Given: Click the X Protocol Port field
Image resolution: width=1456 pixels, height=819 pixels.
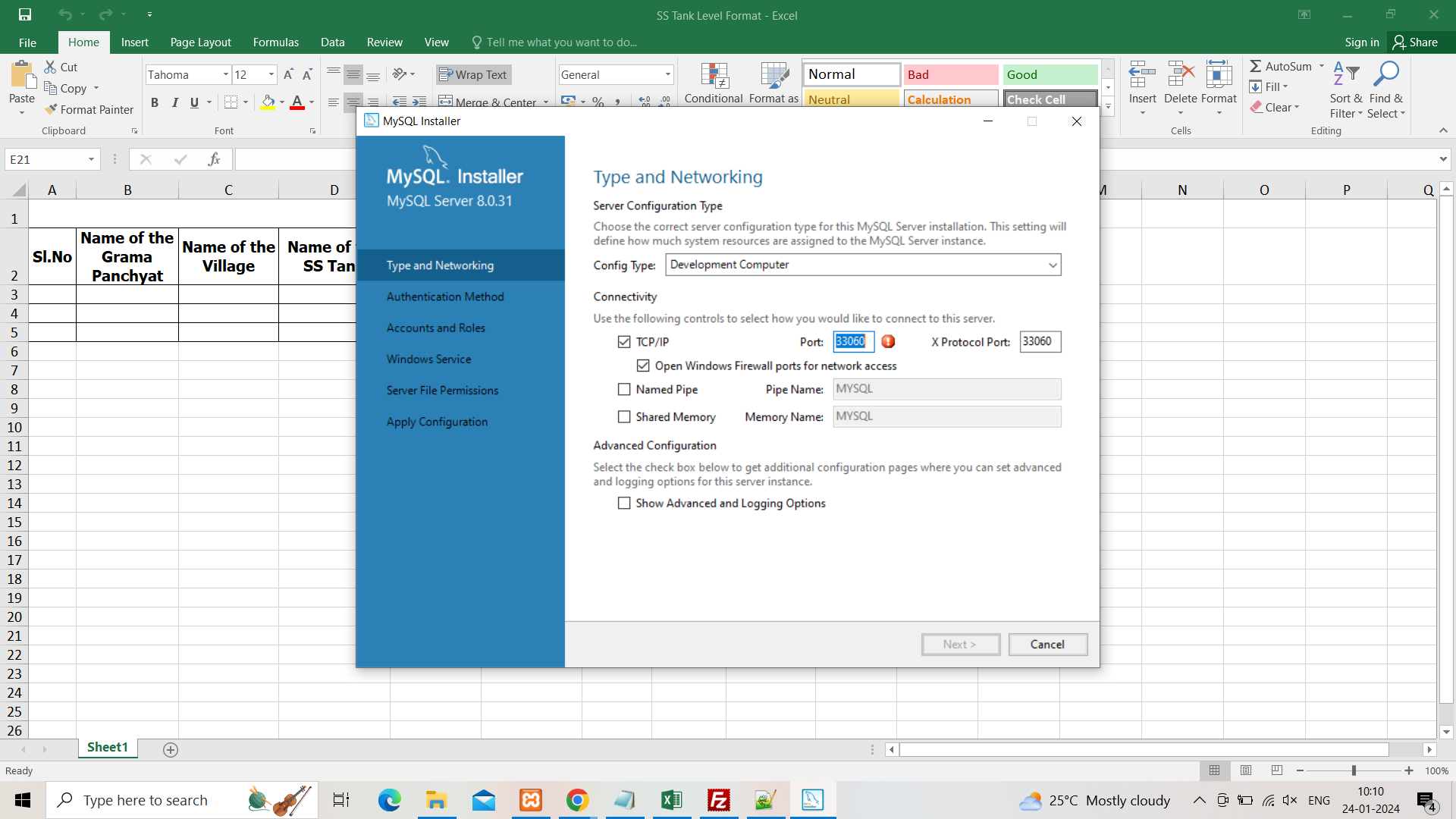Looking at the screenshot, I should click(x=1040, y=342).
